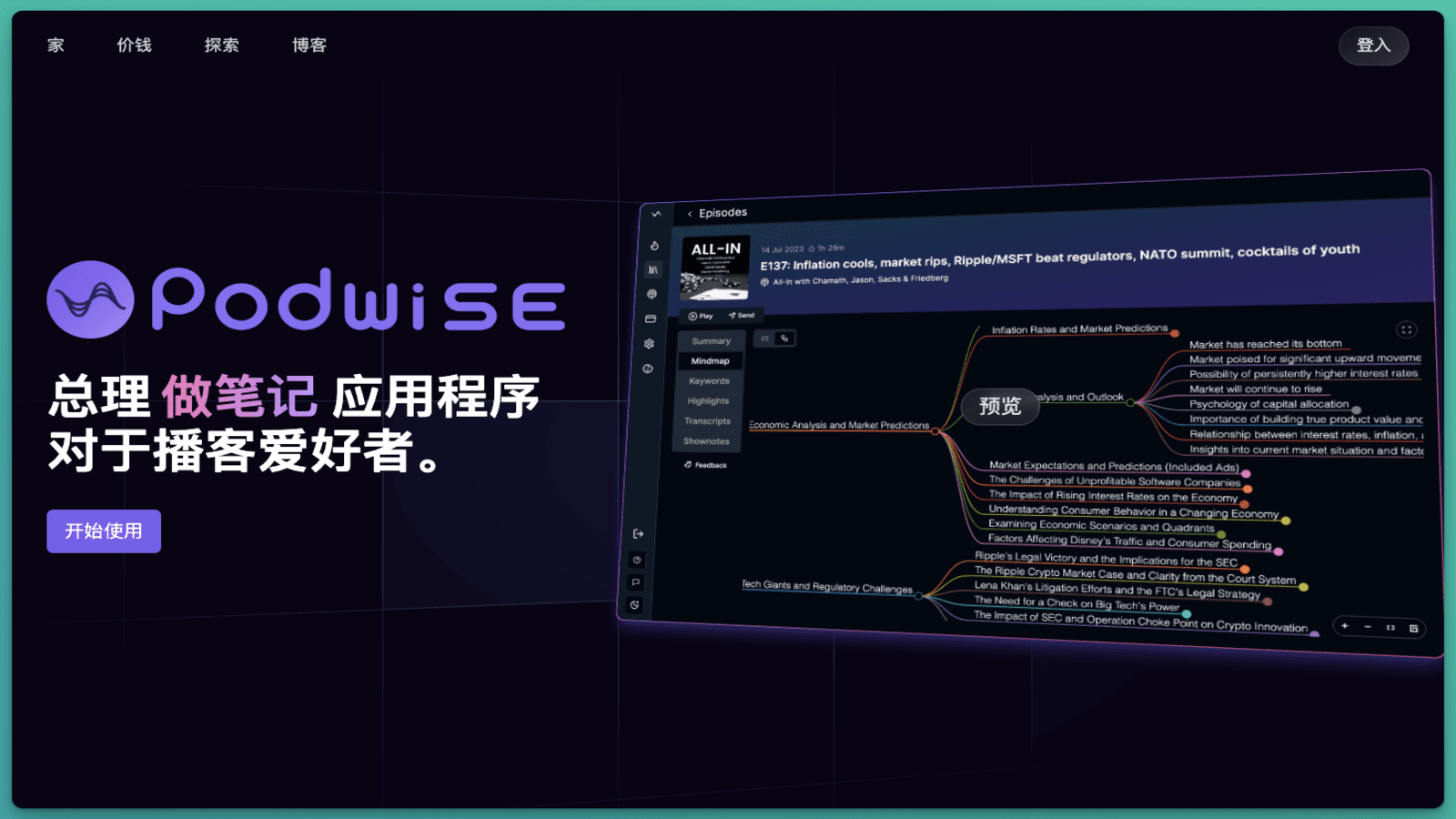Open the library icon in preview sidebar
This screenshot has width=1456, height=819.
pyautogui.click(x=652, y=269)
